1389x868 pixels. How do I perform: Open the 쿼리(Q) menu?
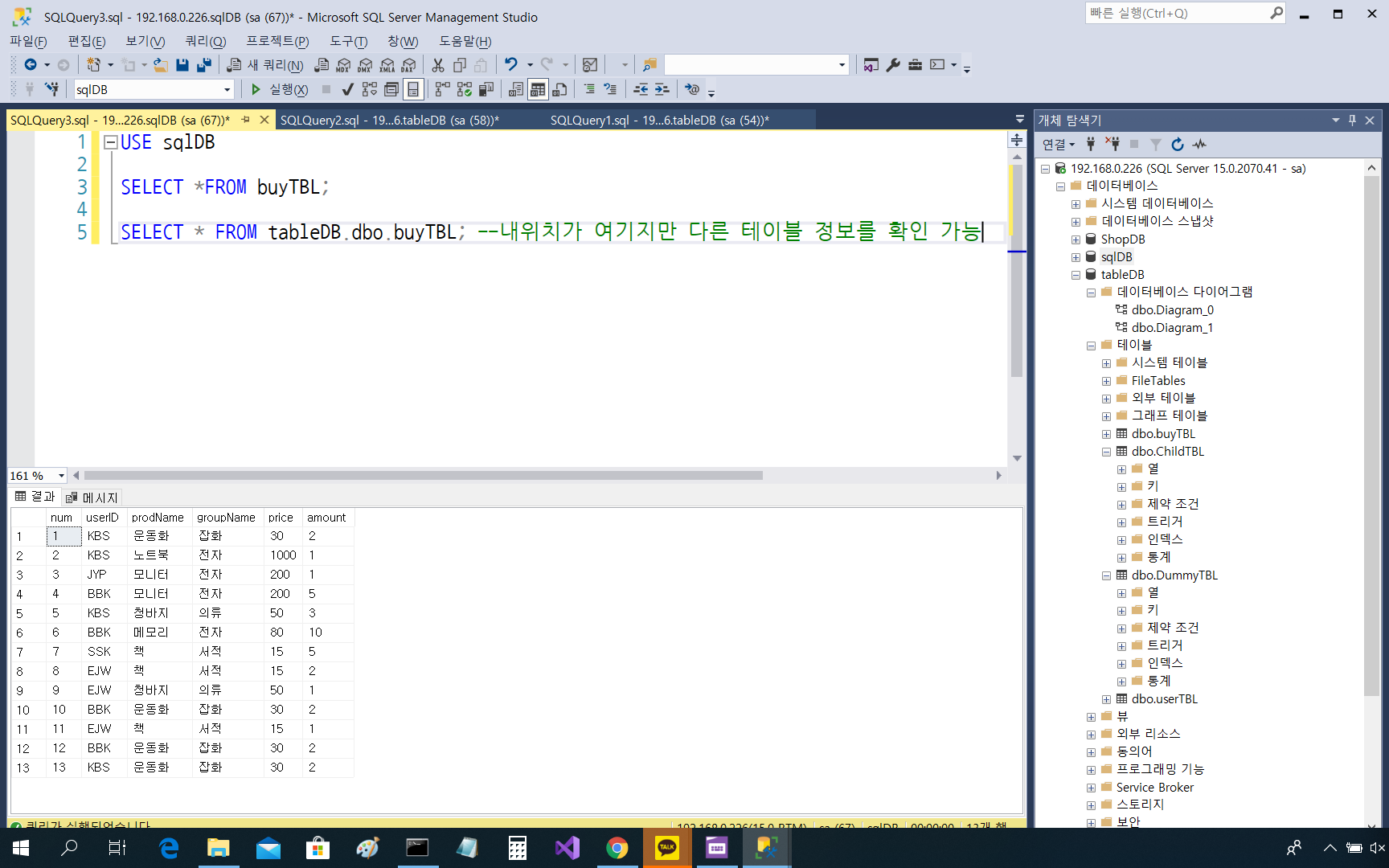point(206,41)
